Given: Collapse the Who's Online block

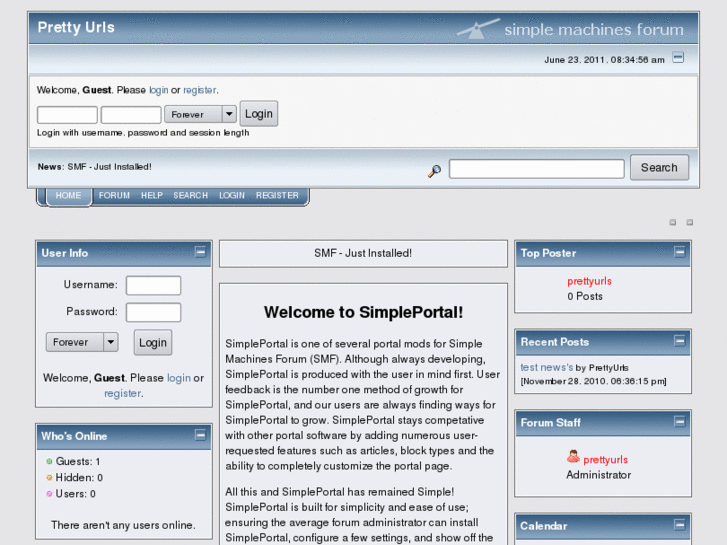Looking at the screenshot, I should point(200,435).
